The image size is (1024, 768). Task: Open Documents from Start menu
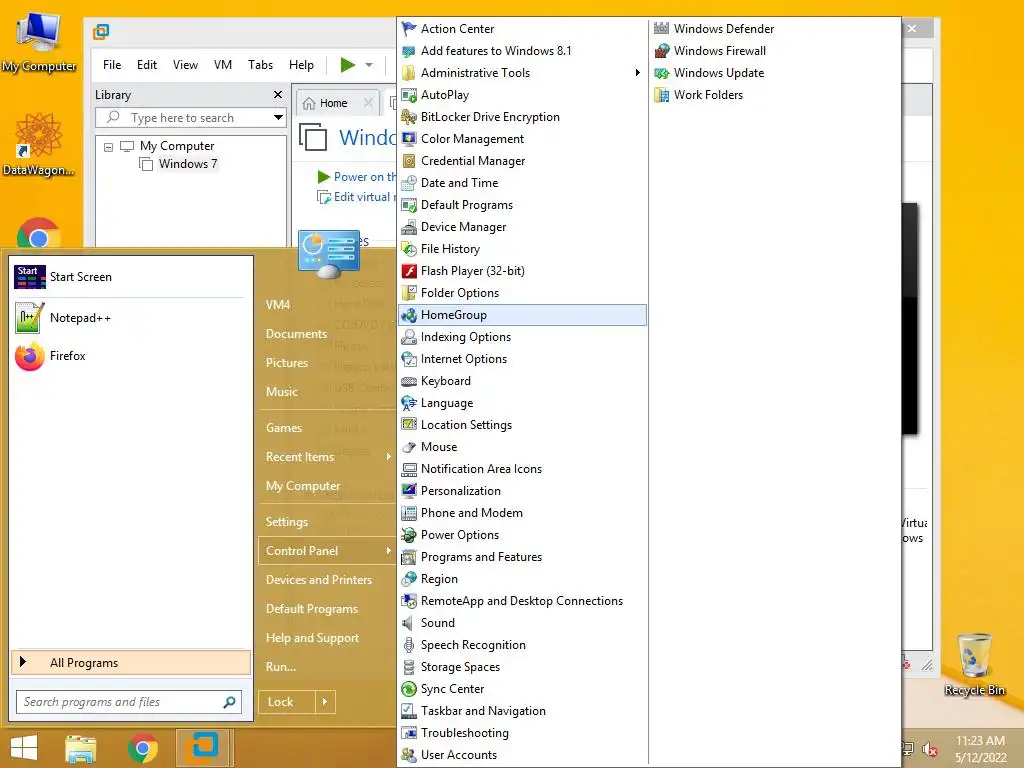point(296,334)
